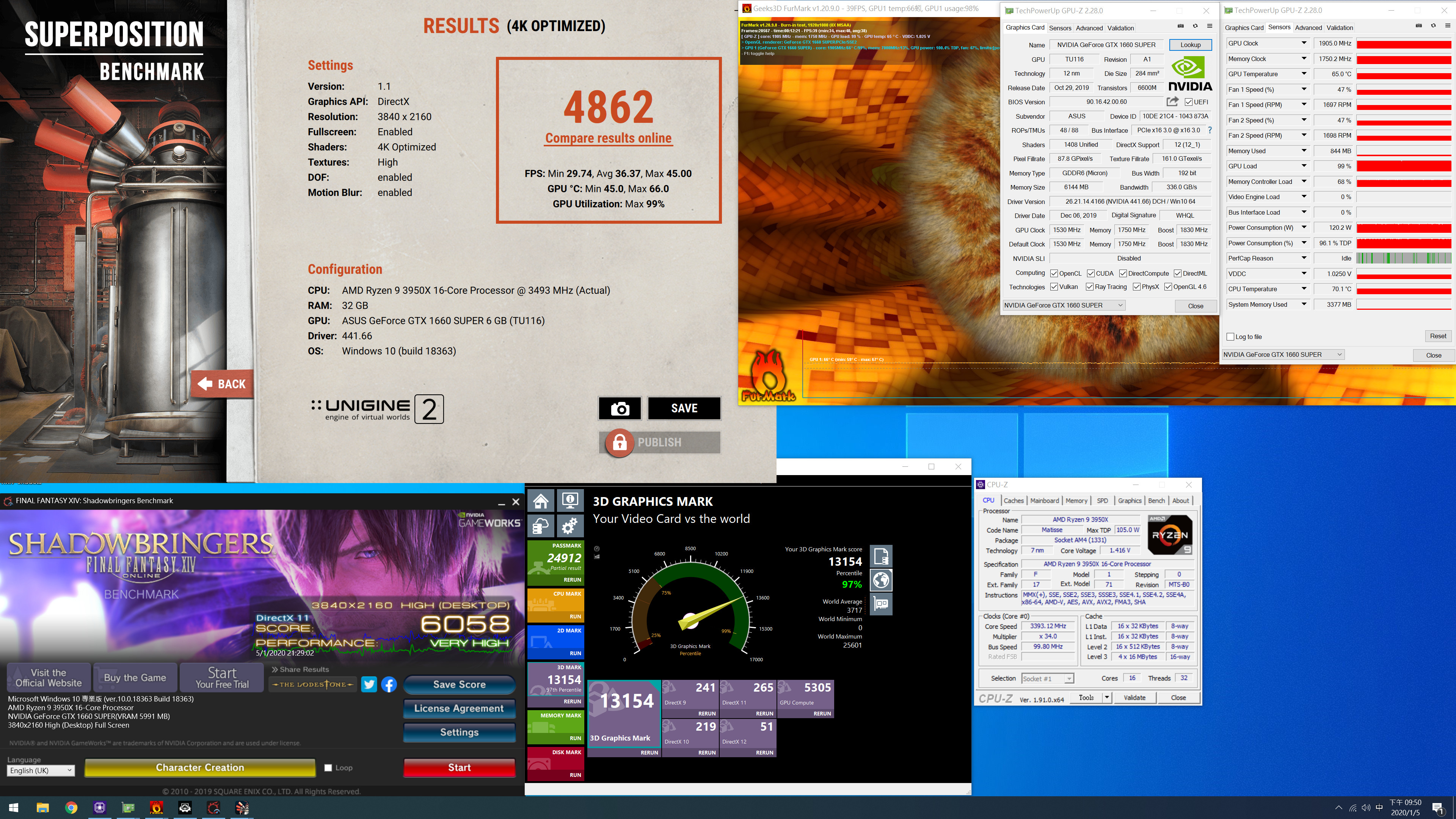Expand PerfCap Reason sensor dropdown arrow

click(x=1304, y=258)
